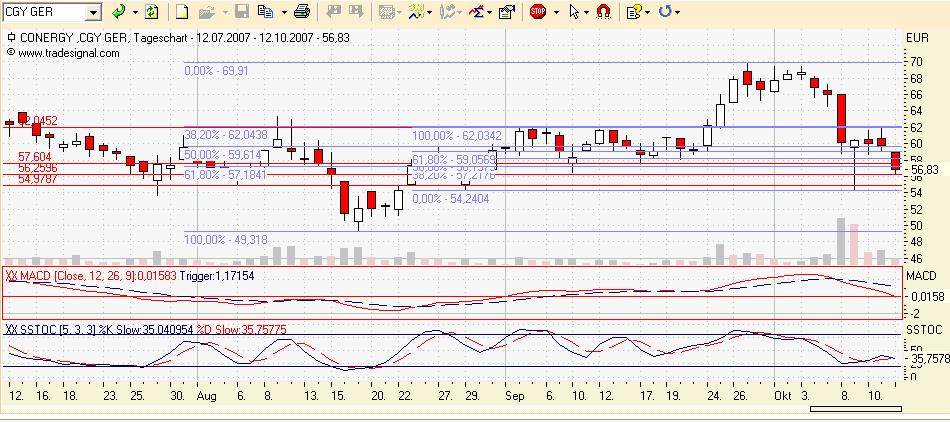950x422 pixels.
Task: Expand the dropdown arrow beside STOP icon
Action: click(554, 12)
